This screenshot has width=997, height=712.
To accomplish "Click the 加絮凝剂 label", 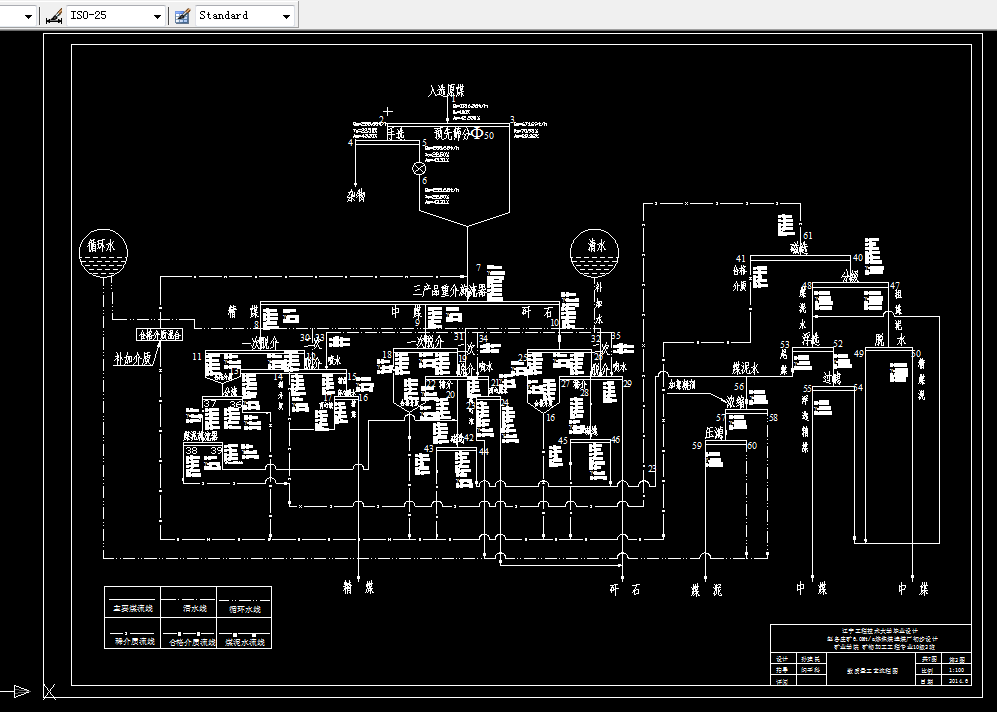I will click(682, 385).
